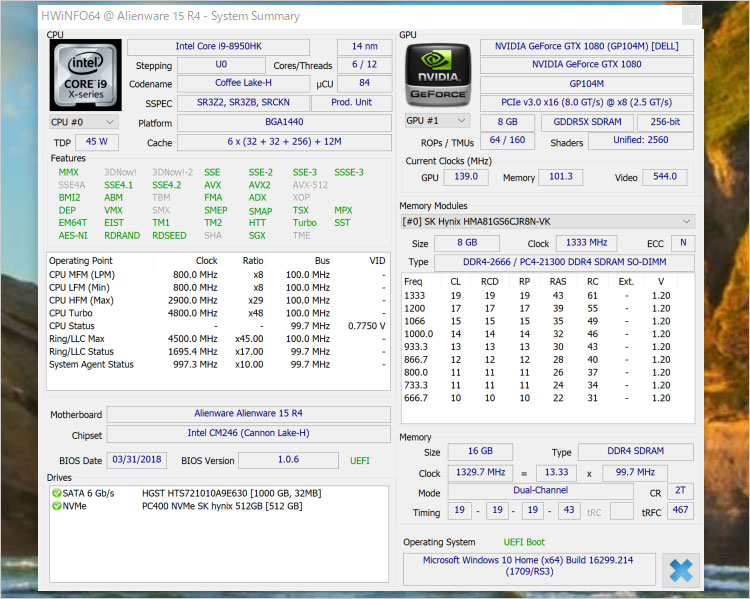Expand the SK Hynix memory module dropdown
The image size is (750, 599).
click(547, 222)
